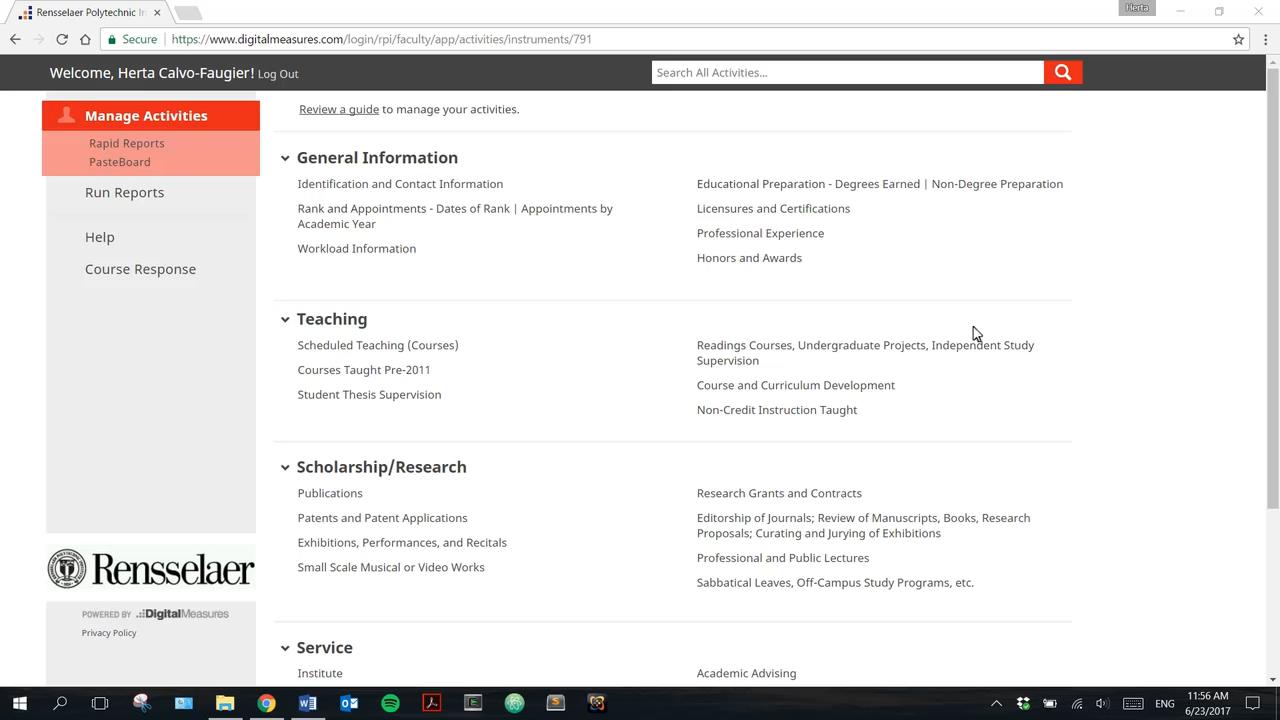Open Honors and Awards link
Image resolution: width=1280 pixels, height=720 pixels.
pos(749,258)
